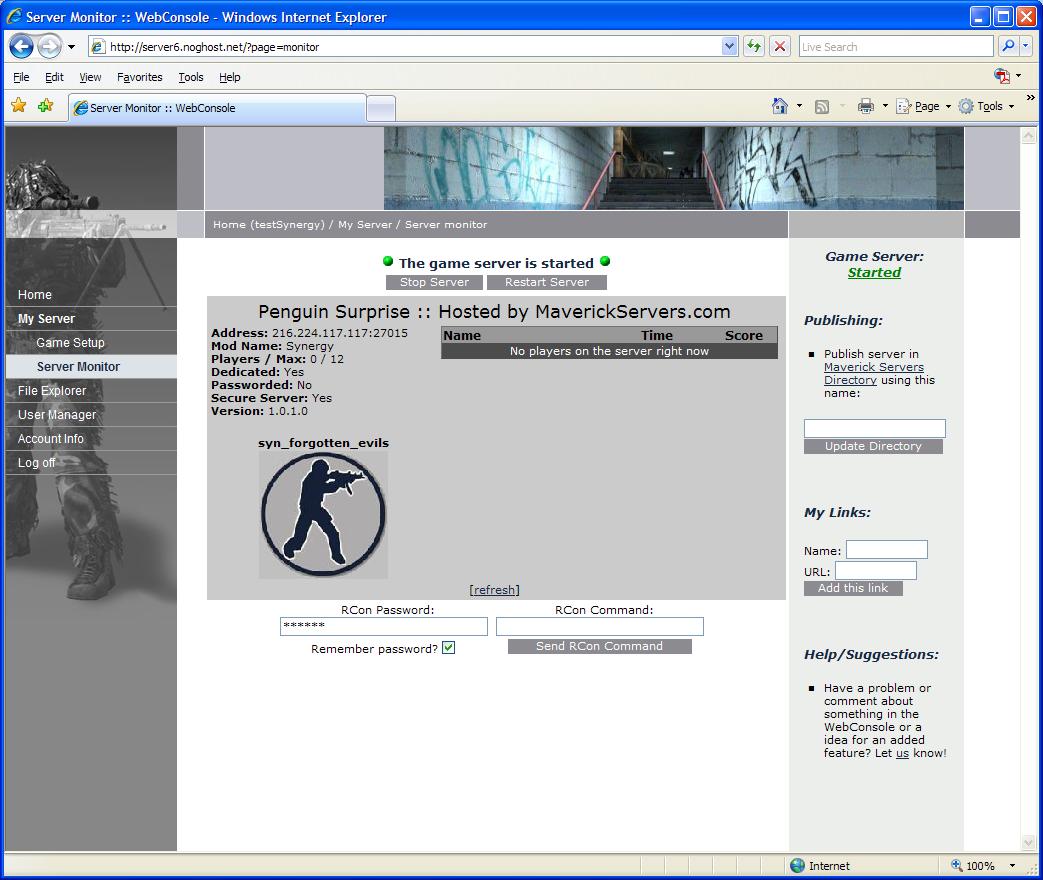Viewport: 1043px width, 880px height.
Task: Click the scrollbar down arrow
Action: [x=1028, y=843]
